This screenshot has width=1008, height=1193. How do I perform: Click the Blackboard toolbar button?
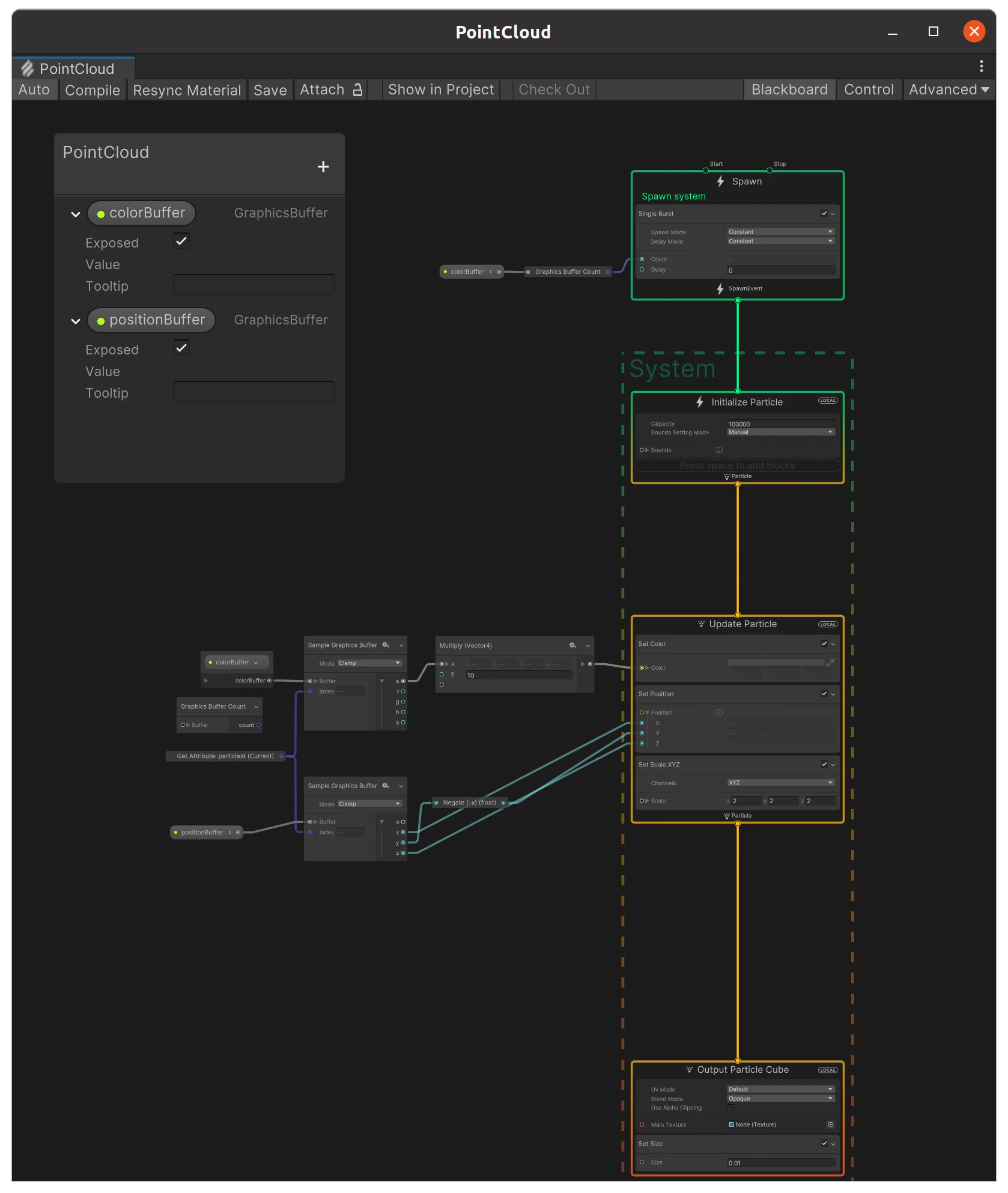(x=789, y=90)
